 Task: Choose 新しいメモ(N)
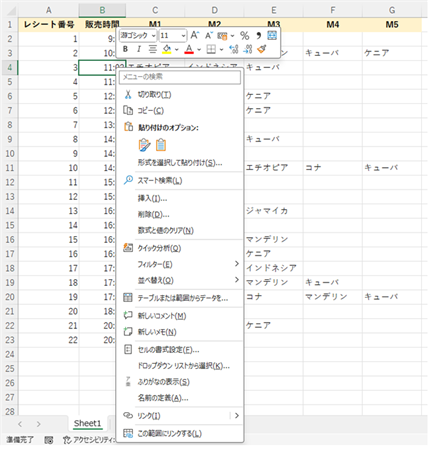pyautogui.click(x=180, y=332)
